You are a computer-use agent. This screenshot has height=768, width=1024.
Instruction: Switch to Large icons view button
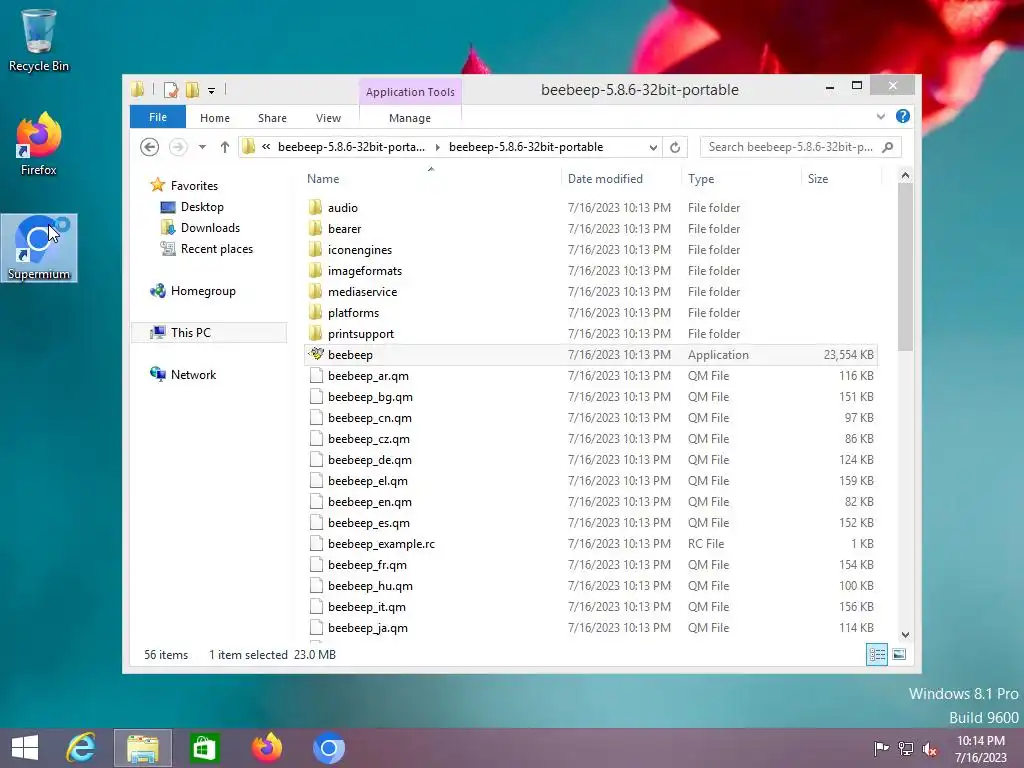pos(899,654)
